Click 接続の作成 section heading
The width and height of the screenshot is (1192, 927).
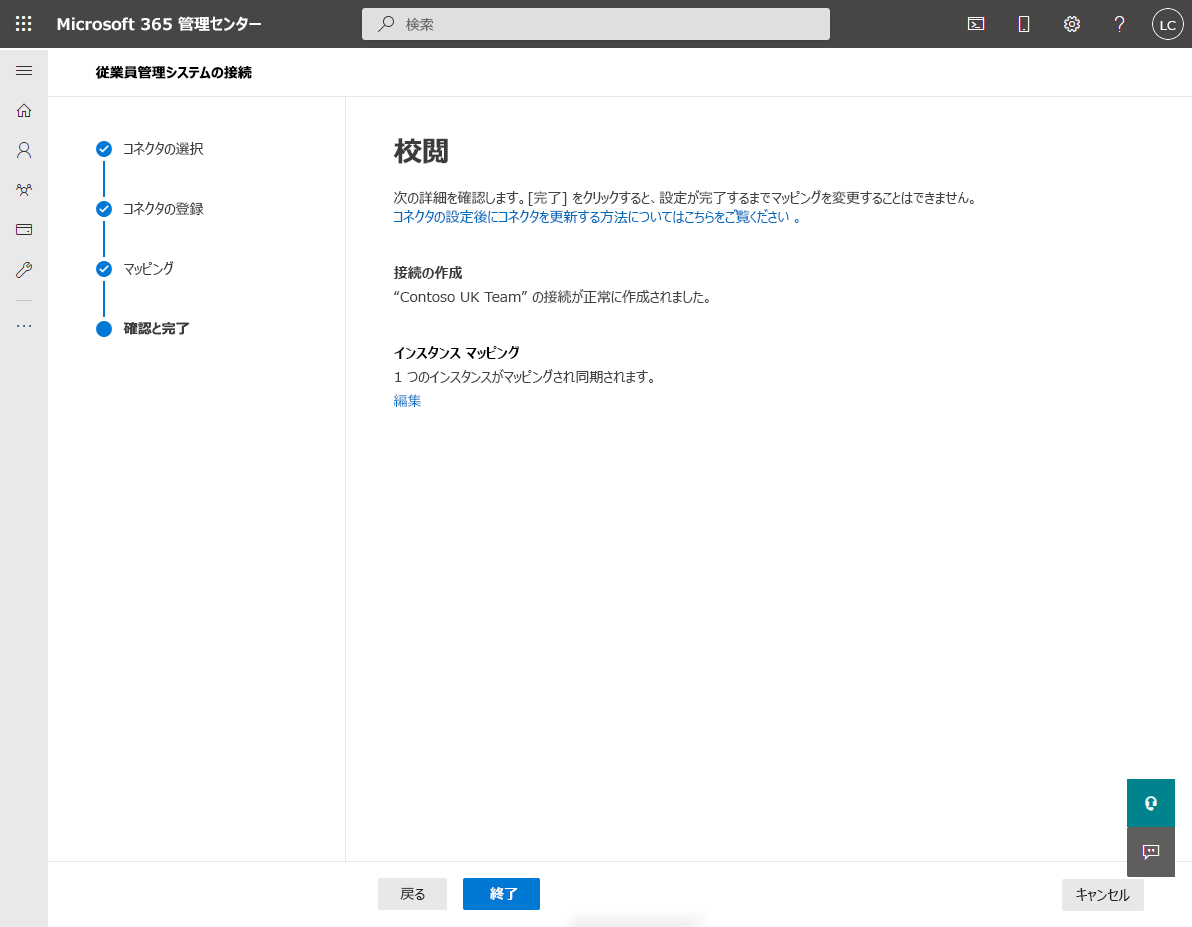[x=428, y=272]
